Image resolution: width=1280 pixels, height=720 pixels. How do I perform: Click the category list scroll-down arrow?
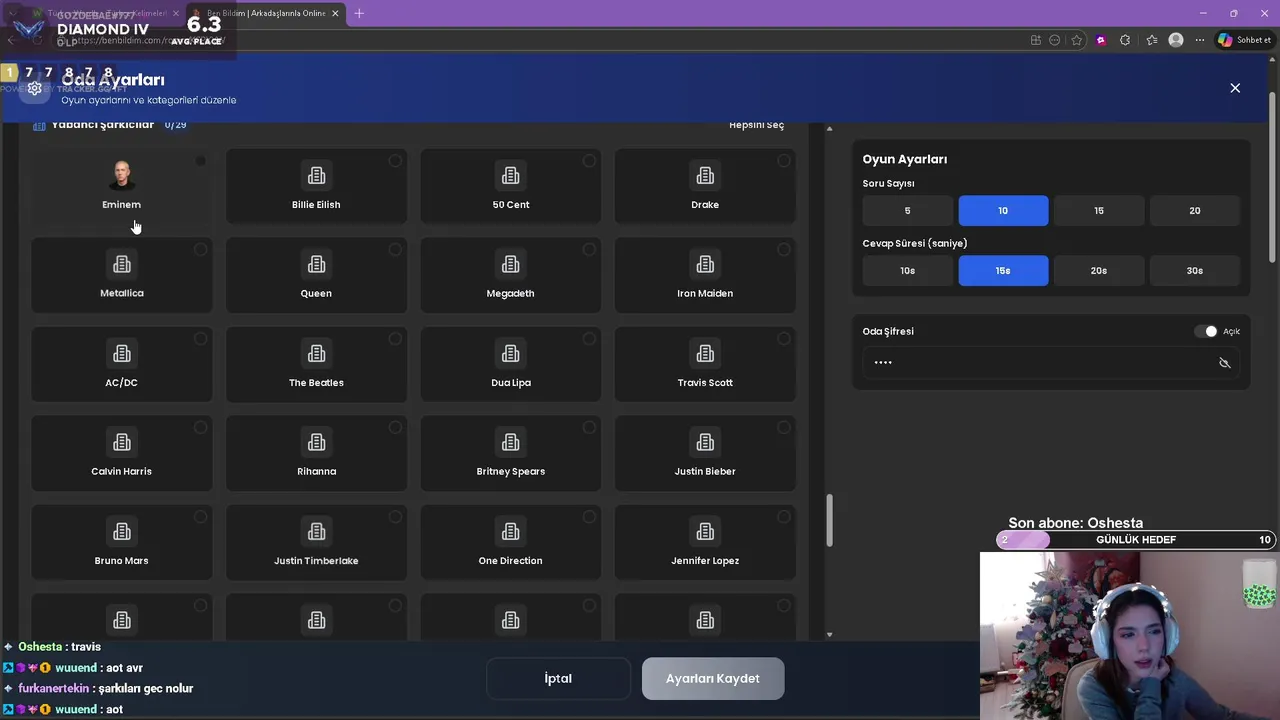tap(829, 634)
